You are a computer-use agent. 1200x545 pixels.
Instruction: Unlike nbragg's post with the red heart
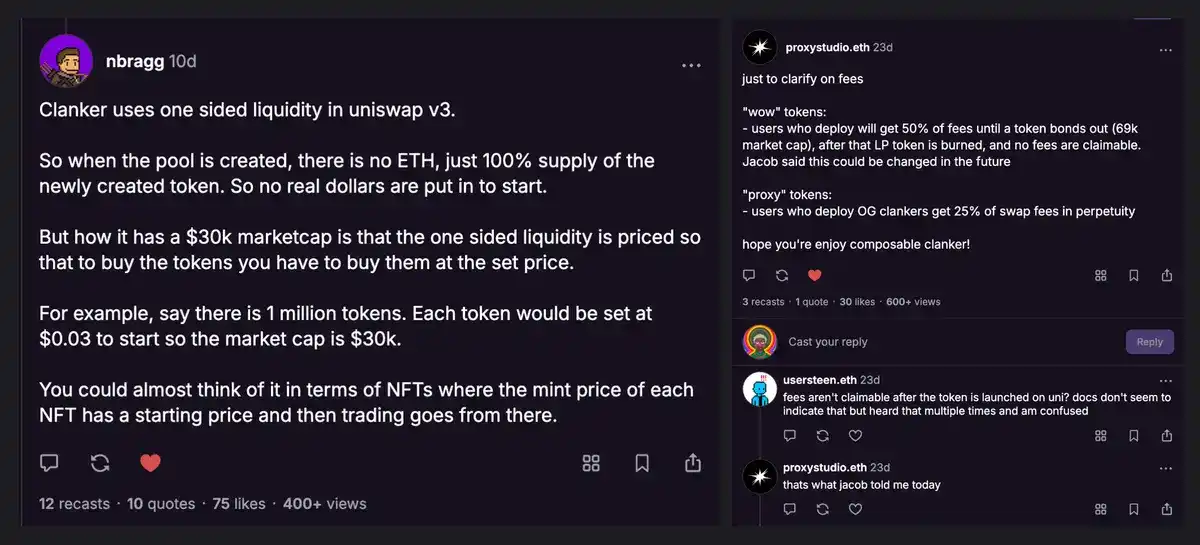tap(150, 463)
